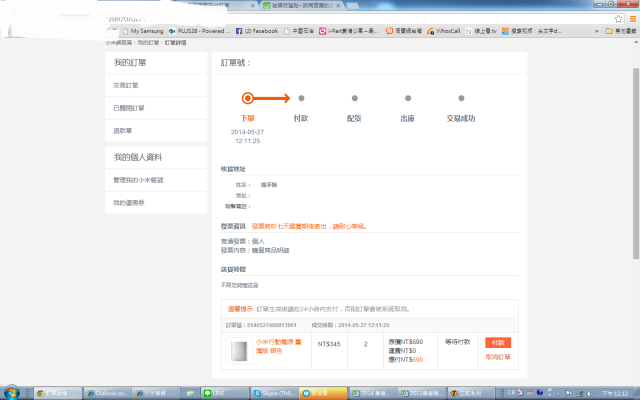Switch to Chrome taskbar item

(x=58, y=393)
